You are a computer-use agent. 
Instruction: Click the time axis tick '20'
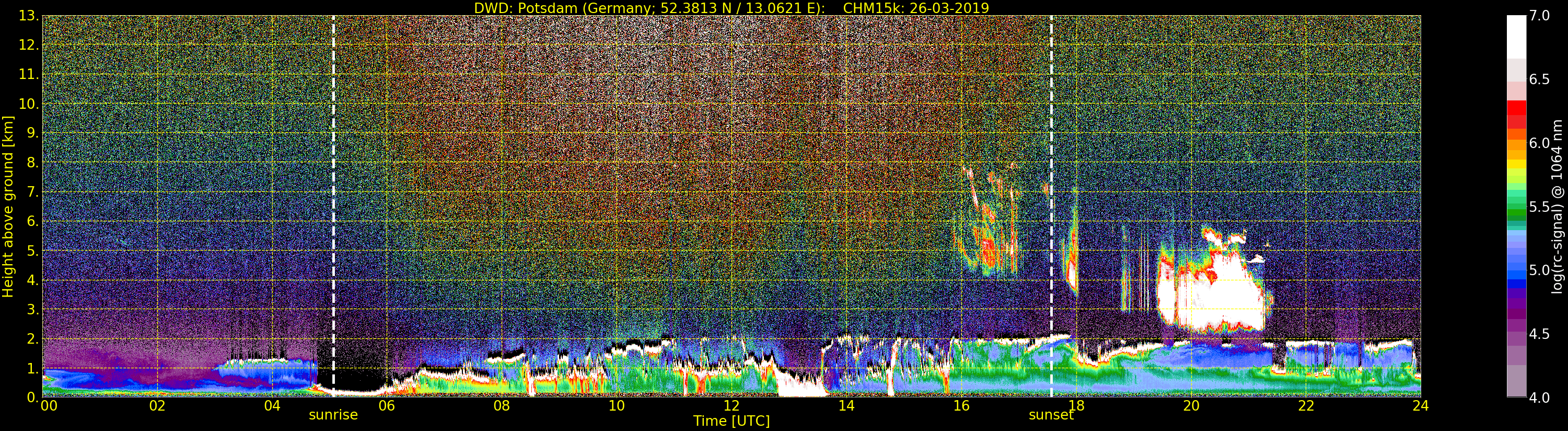[x=1191, y=406]
